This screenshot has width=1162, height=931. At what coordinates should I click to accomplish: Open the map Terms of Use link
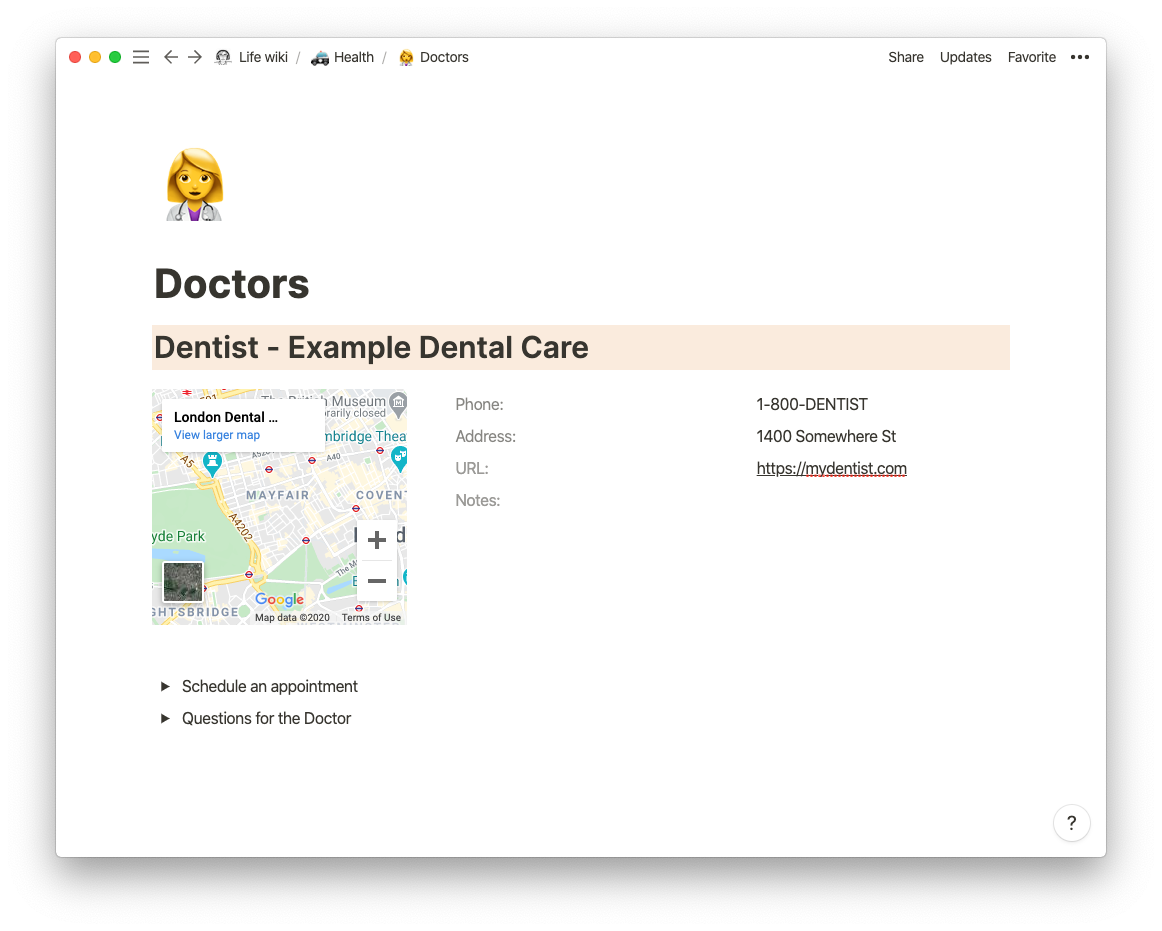(371, 617)
